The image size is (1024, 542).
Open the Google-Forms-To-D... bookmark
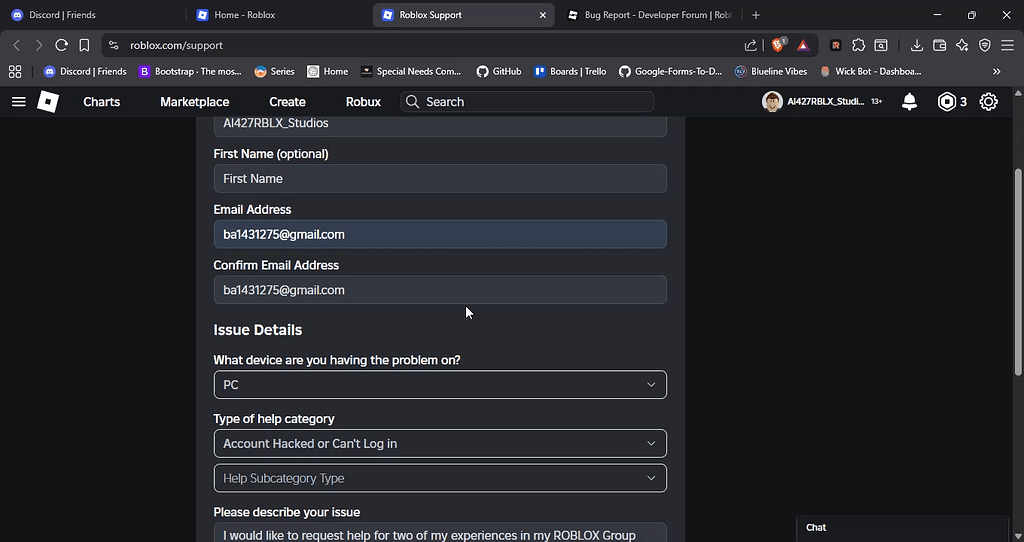pyautogui.click(x=670, y=71)
